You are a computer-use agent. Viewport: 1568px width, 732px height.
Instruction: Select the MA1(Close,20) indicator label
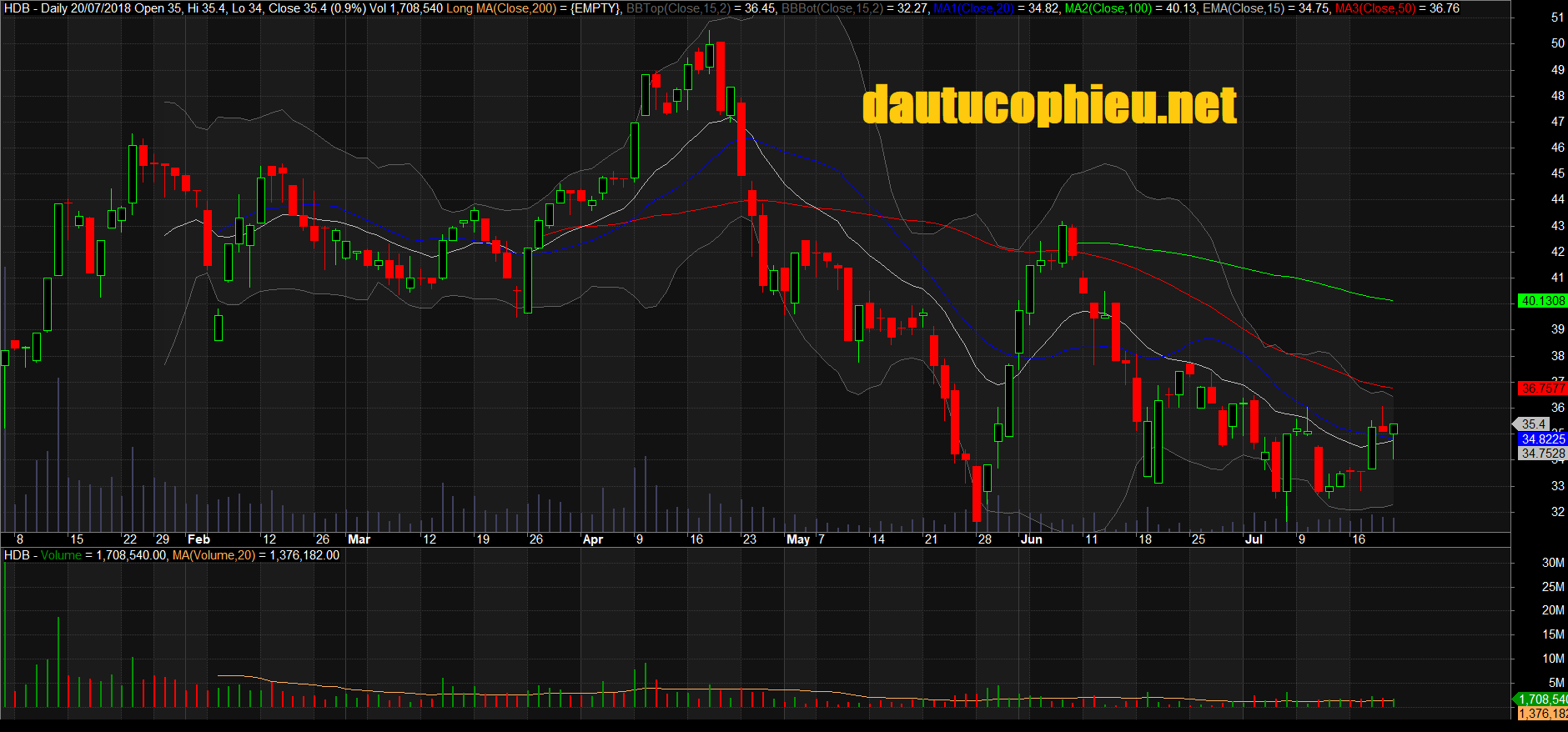(x=972, y=8)
